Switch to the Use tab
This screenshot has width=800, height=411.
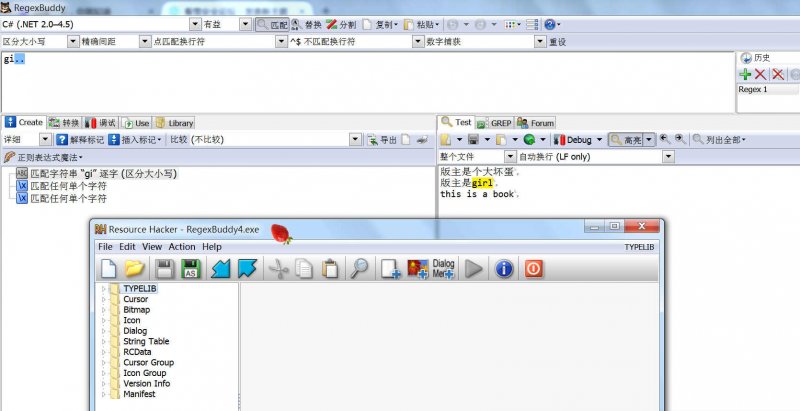coord(136,123)
